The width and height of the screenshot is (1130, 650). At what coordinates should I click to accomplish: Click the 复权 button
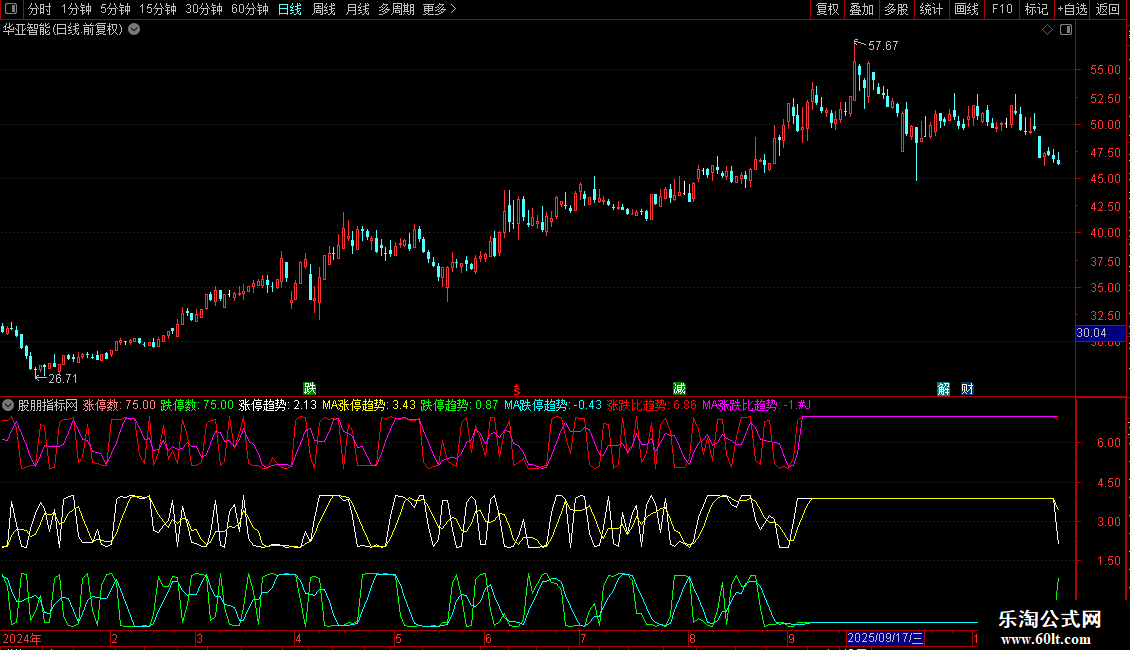point(827,9)
